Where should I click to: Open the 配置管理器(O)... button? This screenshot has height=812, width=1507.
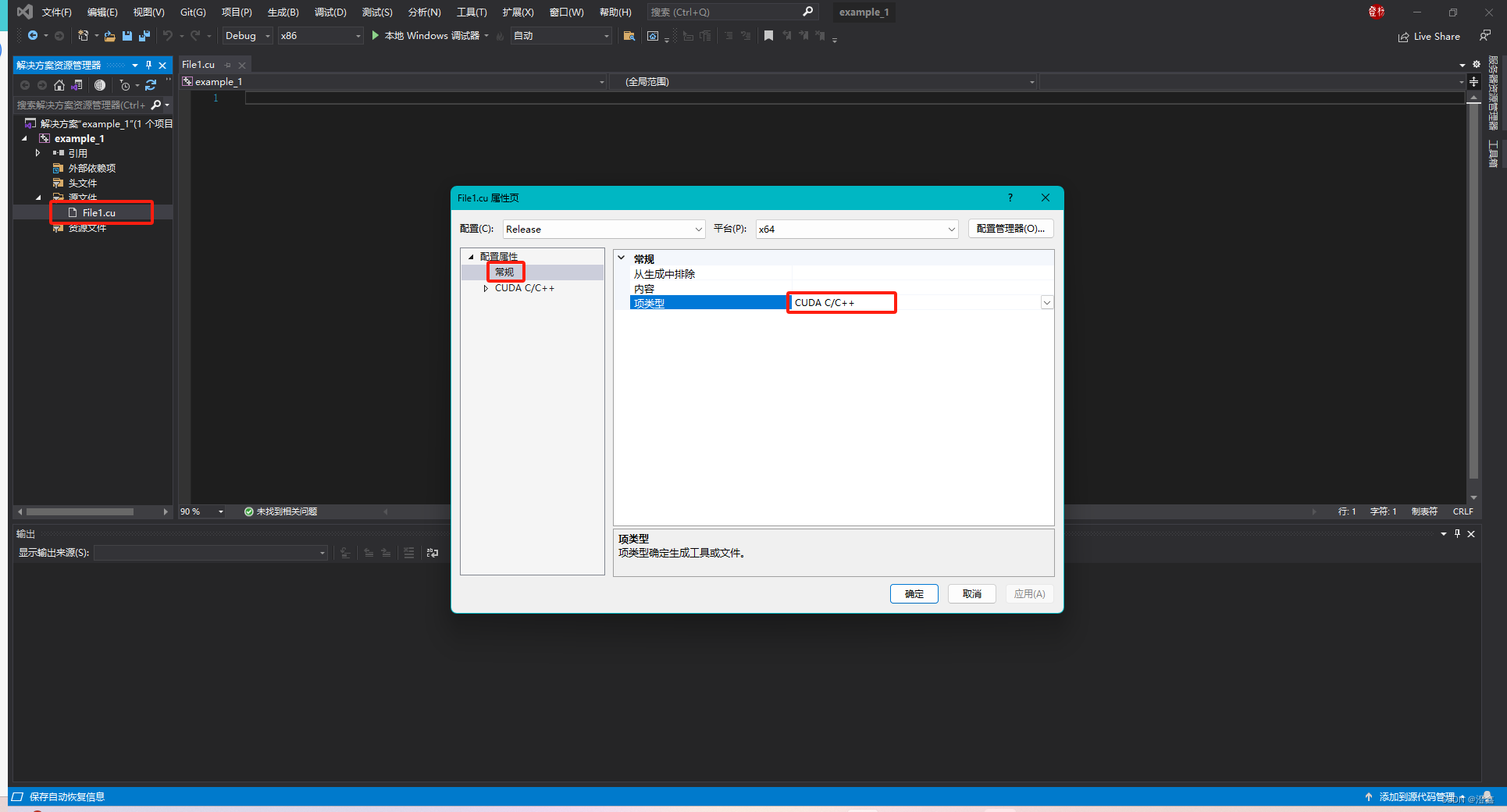pyautogui.click(x=1010, y=229)
